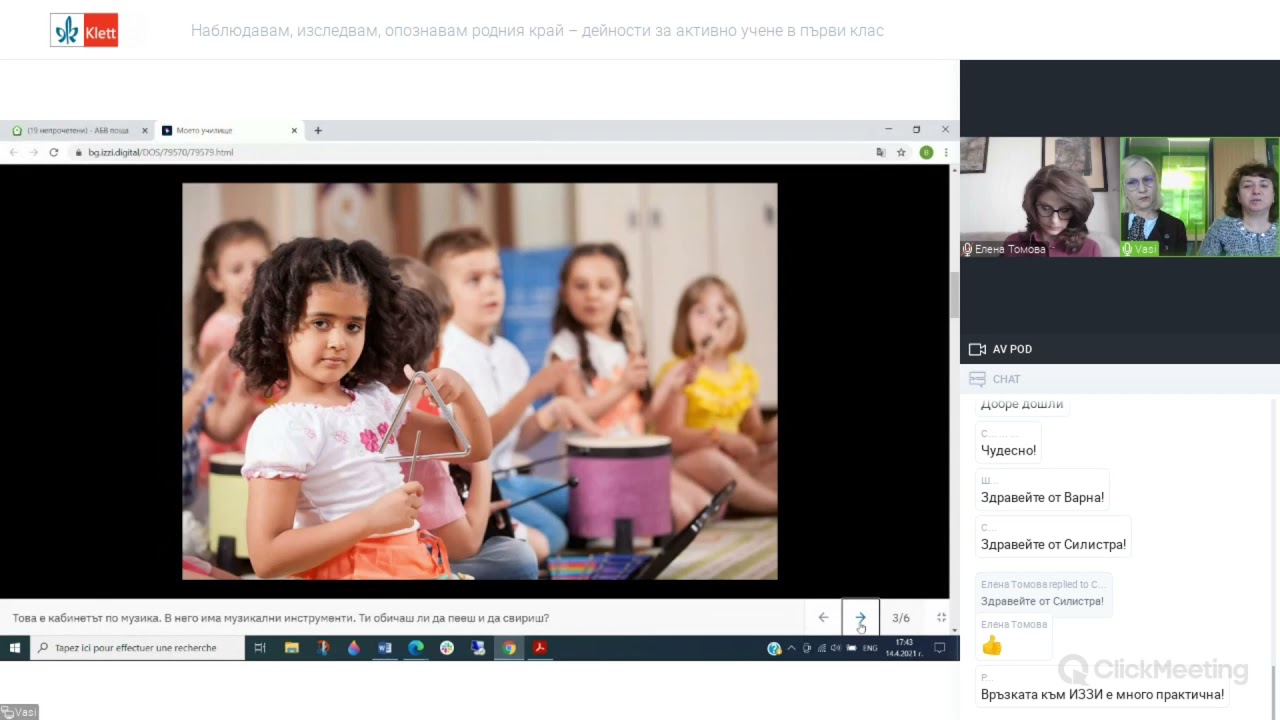Open a new Chrome tab with plus

318,130
